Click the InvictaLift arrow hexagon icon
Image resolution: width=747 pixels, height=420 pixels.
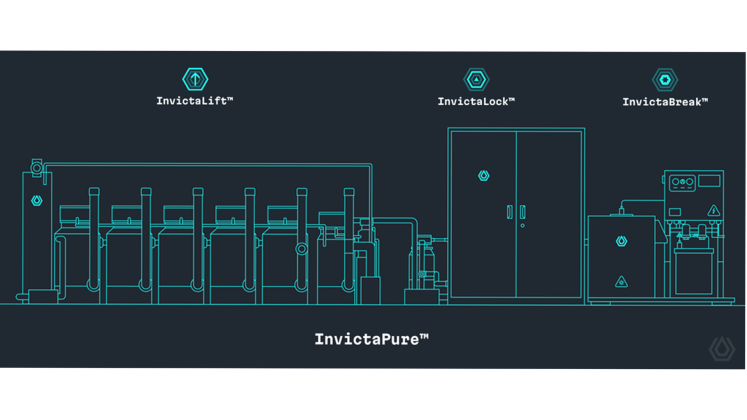coord(195,79)
